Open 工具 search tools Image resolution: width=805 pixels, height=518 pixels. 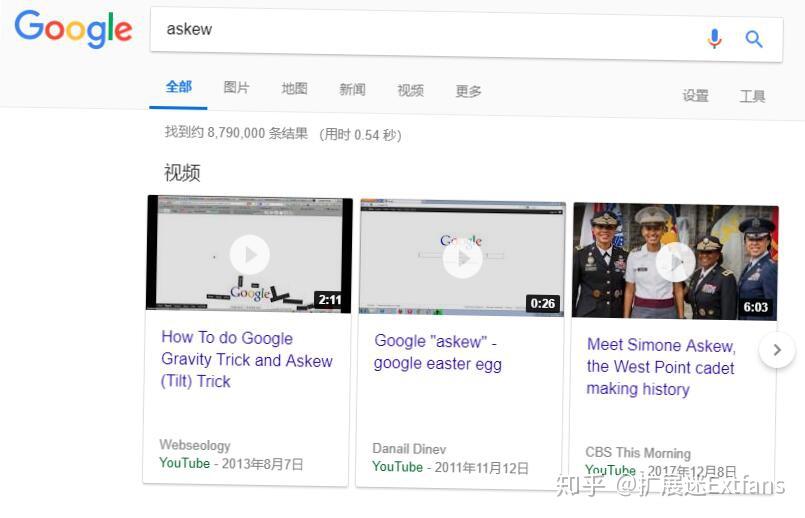tap(752, 96)
